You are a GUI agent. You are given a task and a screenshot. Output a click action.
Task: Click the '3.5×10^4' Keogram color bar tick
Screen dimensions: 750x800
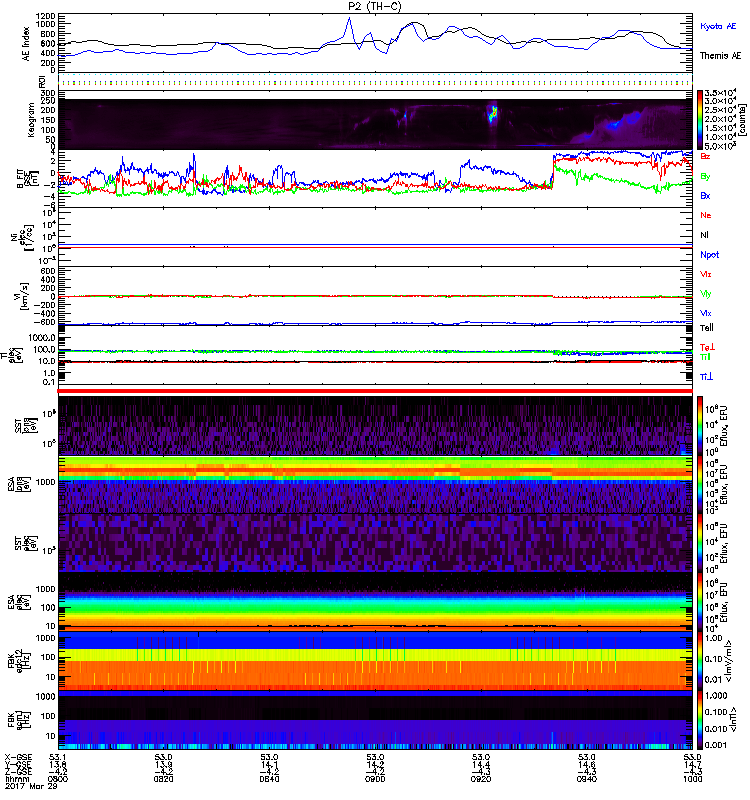(720, 93)
